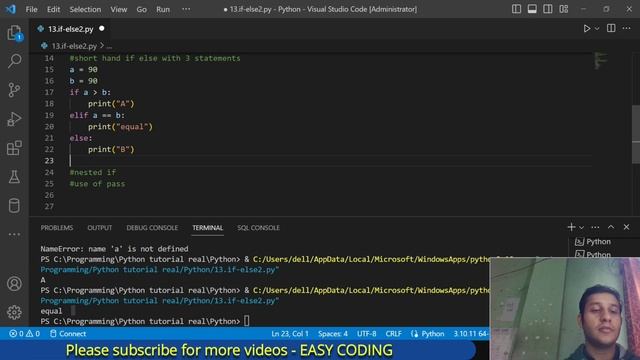Screen dimensions: 640x360
Task: Split the editor right
Action: coord(611,28)
